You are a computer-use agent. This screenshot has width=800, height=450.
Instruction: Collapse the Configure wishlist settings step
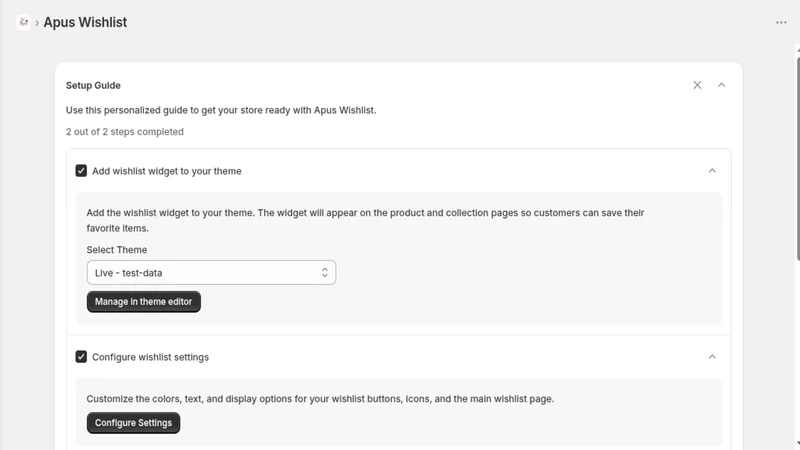712,357
